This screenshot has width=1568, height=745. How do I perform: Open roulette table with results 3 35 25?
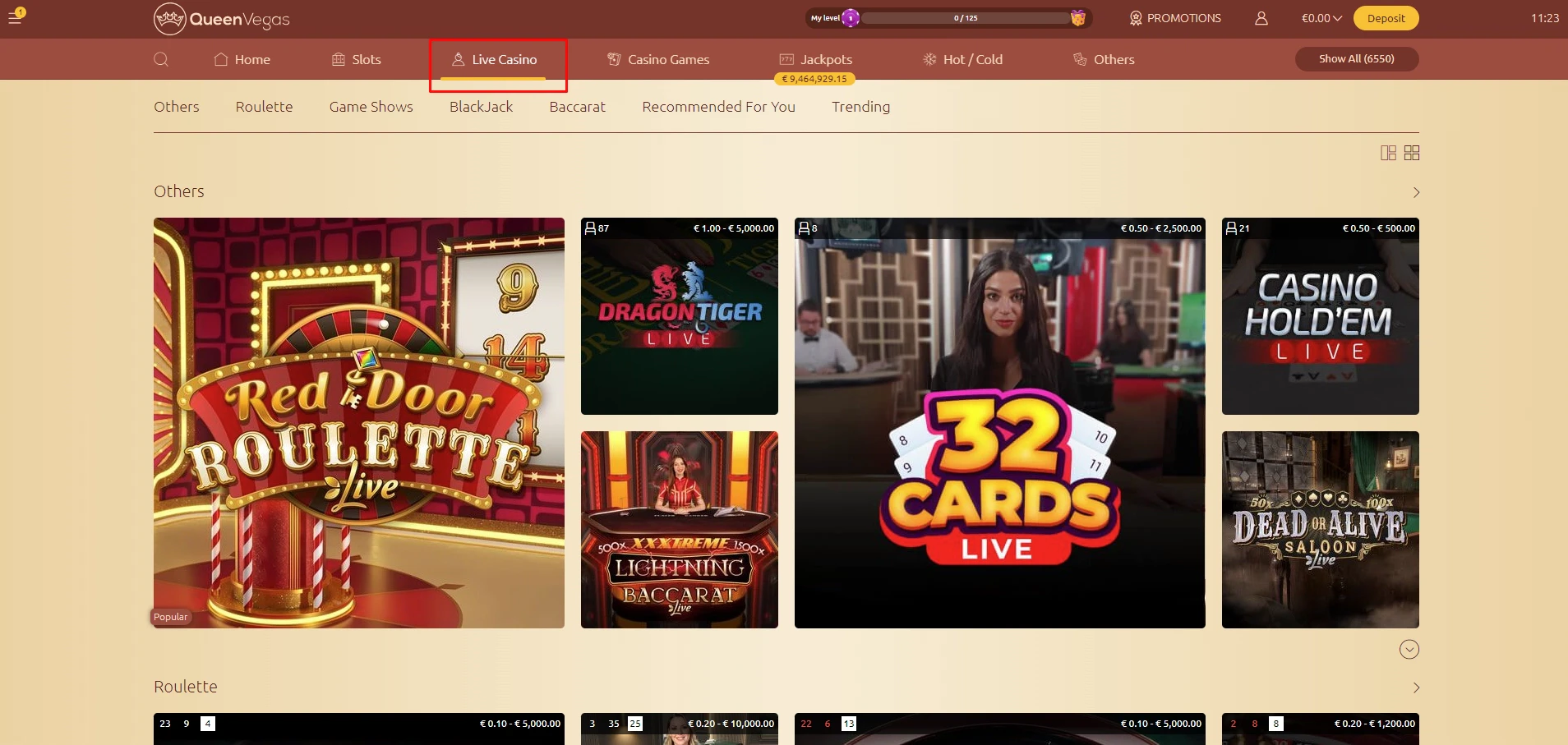(680, 729)
